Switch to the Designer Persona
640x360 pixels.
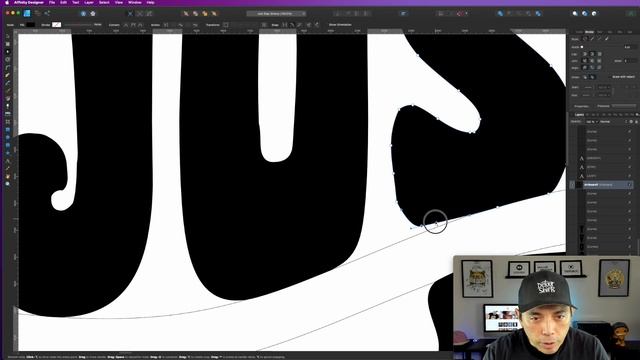[27, 13]
